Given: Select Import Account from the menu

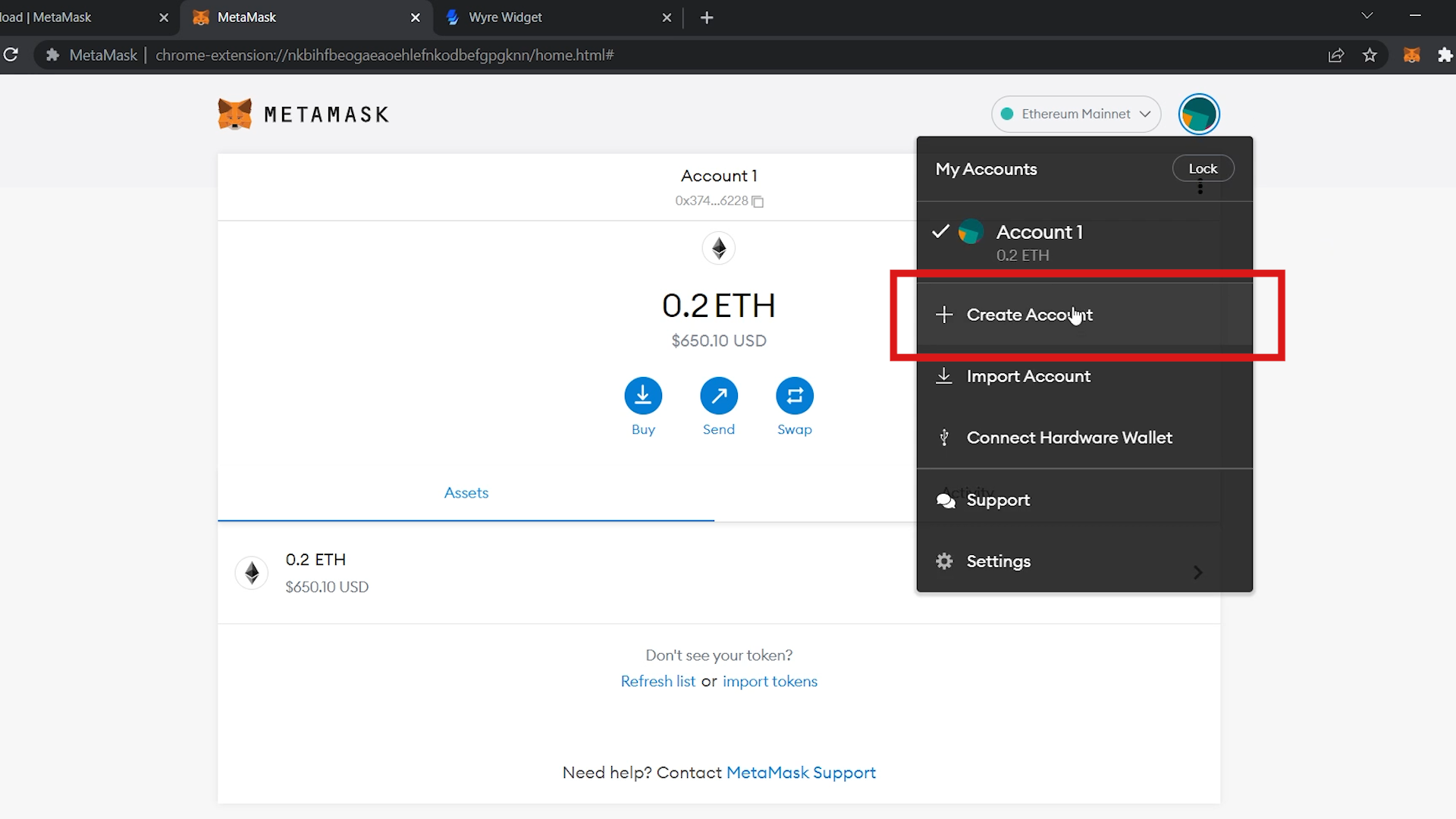Looking at the screenshot, I should point(1028,376).
